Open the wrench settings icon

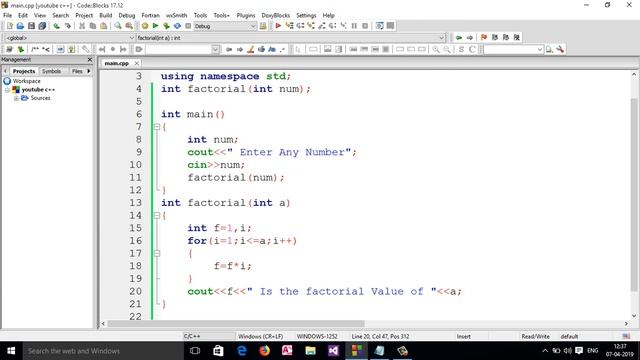[x=560, y=49]
